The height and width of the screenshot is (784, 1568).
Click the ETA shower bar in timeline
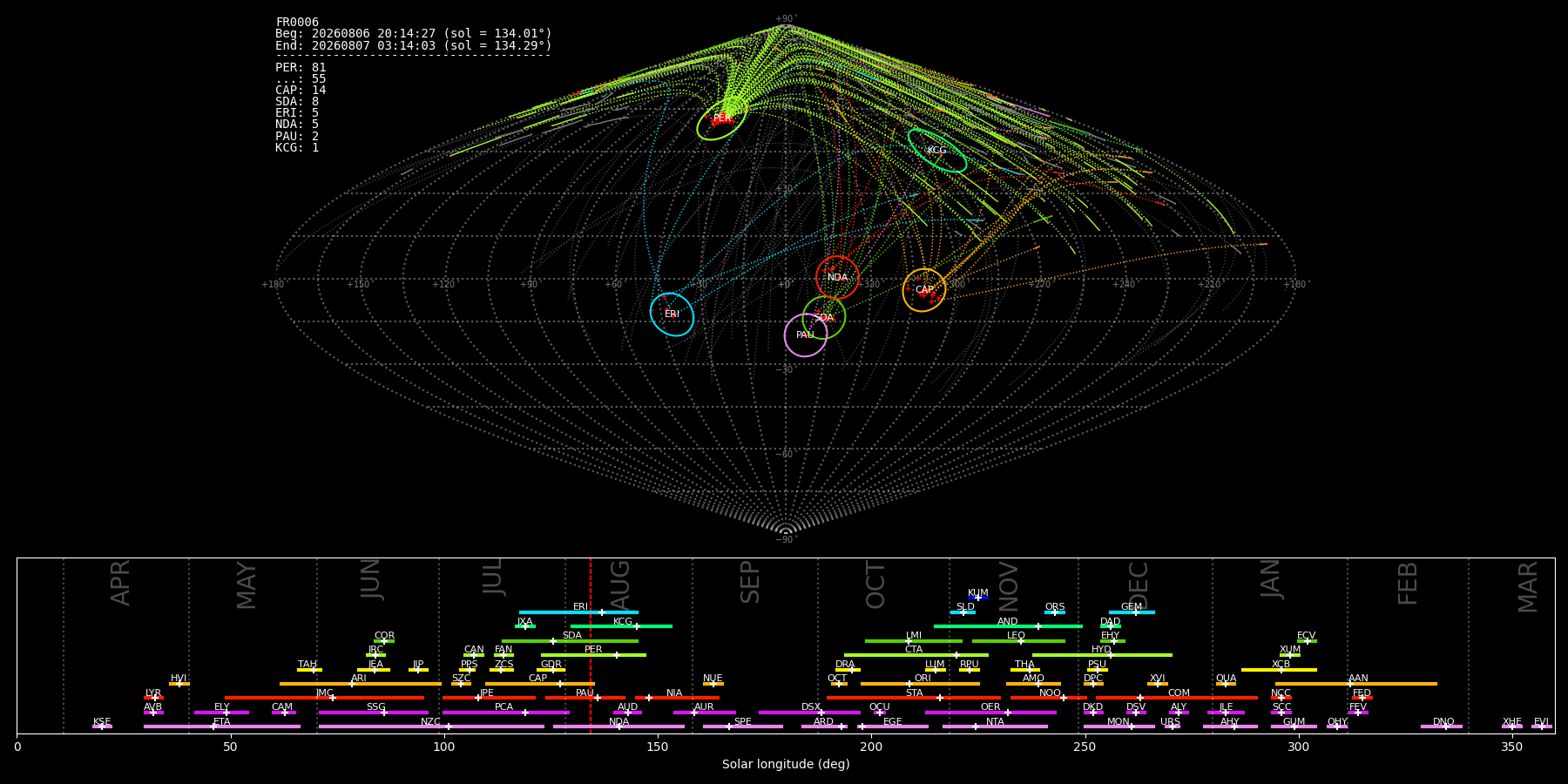(x=222, y=727)
